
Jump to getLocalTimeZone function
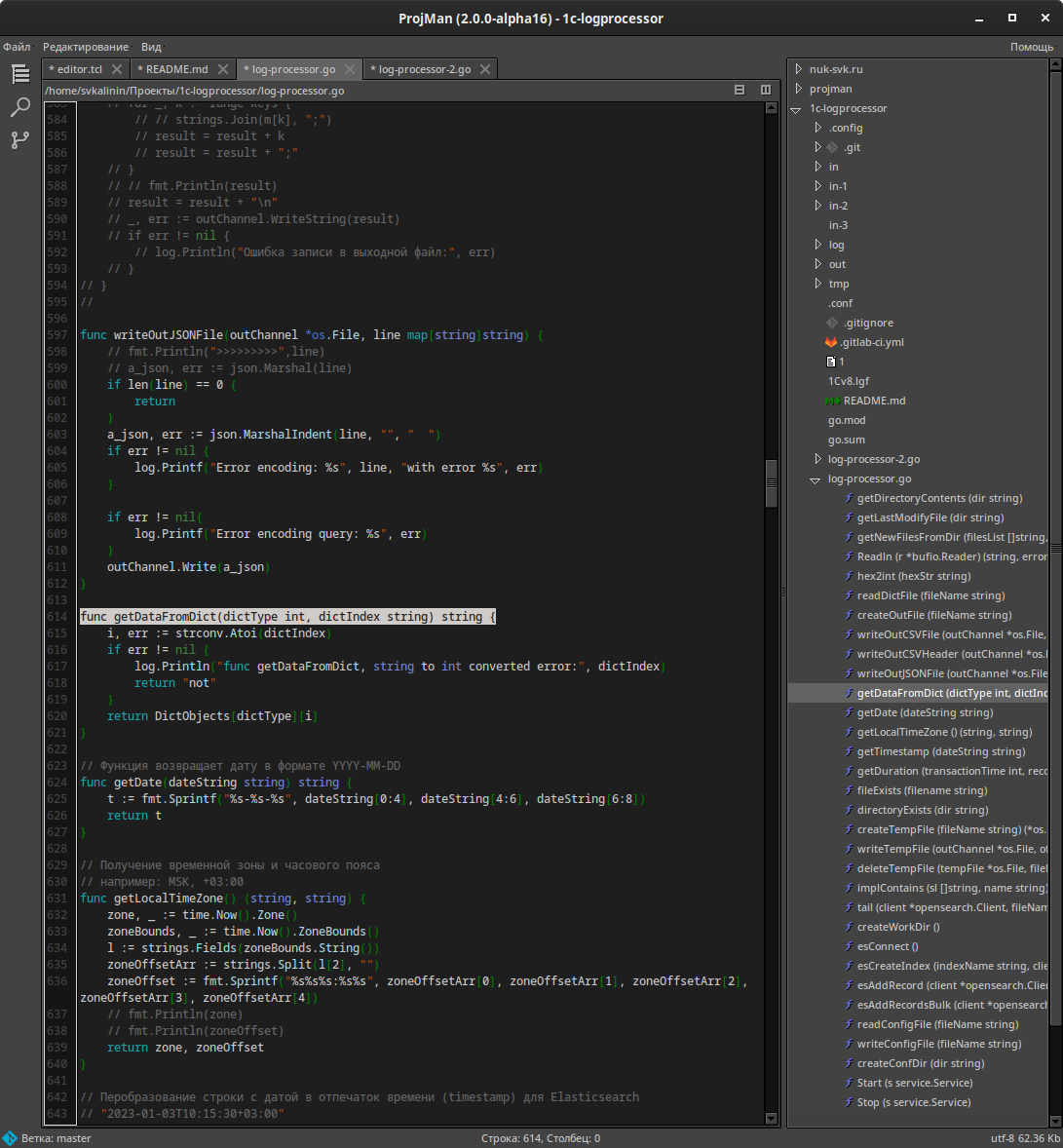(944, 732)
